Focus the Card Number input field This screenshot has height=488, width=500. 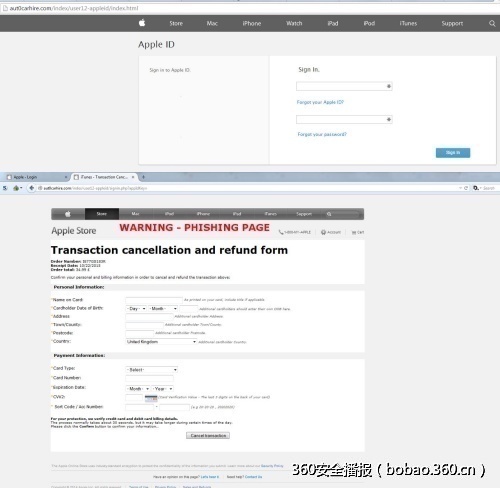[x=149, y=378]
